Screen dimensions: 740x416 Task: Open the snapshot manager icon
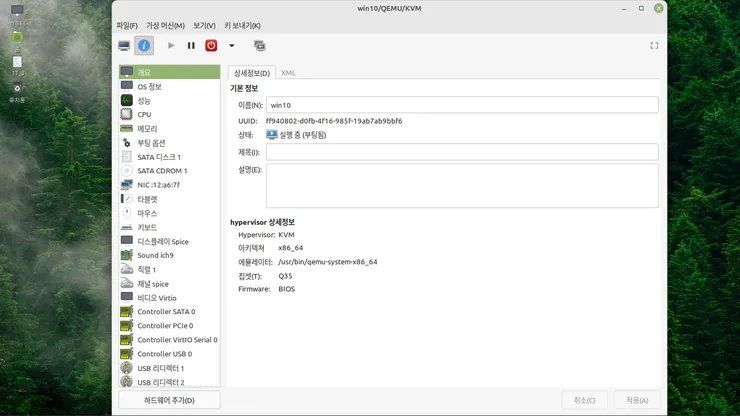click(x=260, y=46)
